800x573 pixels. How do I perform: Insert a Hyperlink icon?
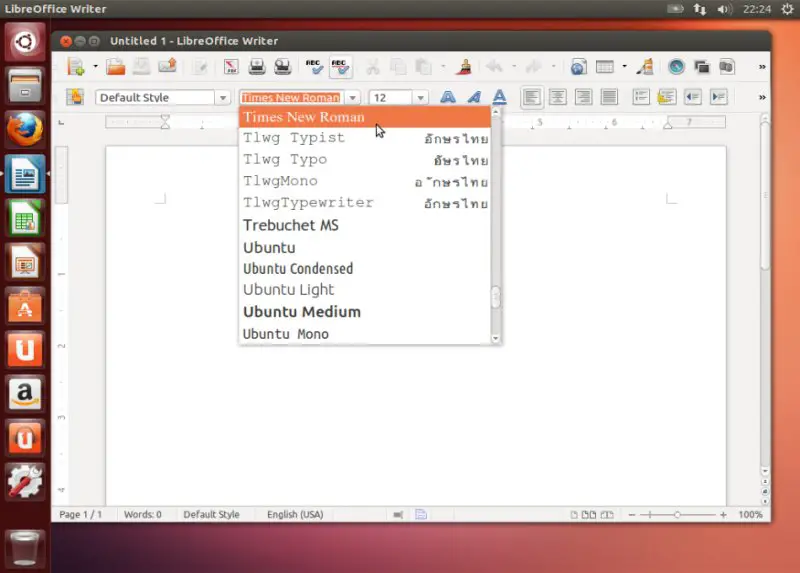pyautogui.click(x=579, y=67)
